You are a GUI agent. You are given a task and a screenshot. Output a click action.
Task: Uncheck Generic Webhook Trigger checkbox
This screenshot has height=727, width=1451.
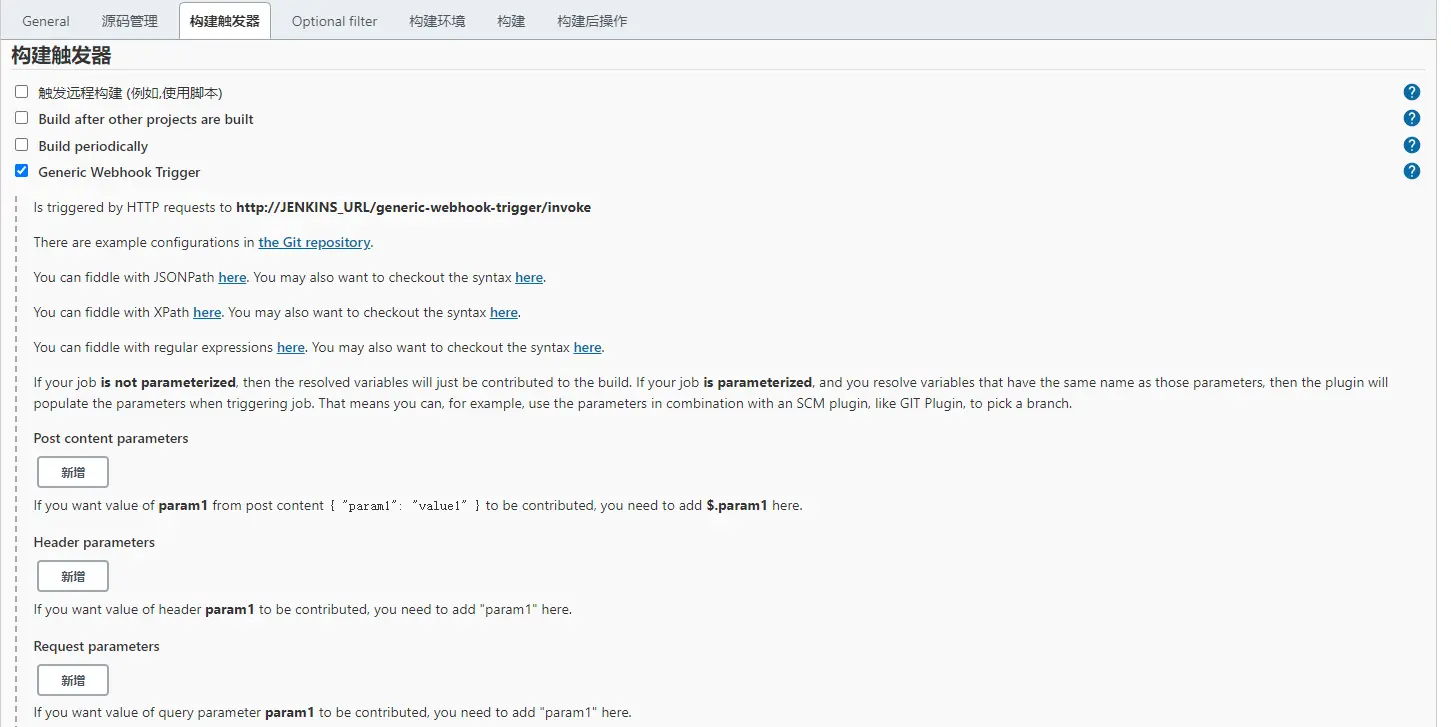pyautogui.click(x=22, y=171)
